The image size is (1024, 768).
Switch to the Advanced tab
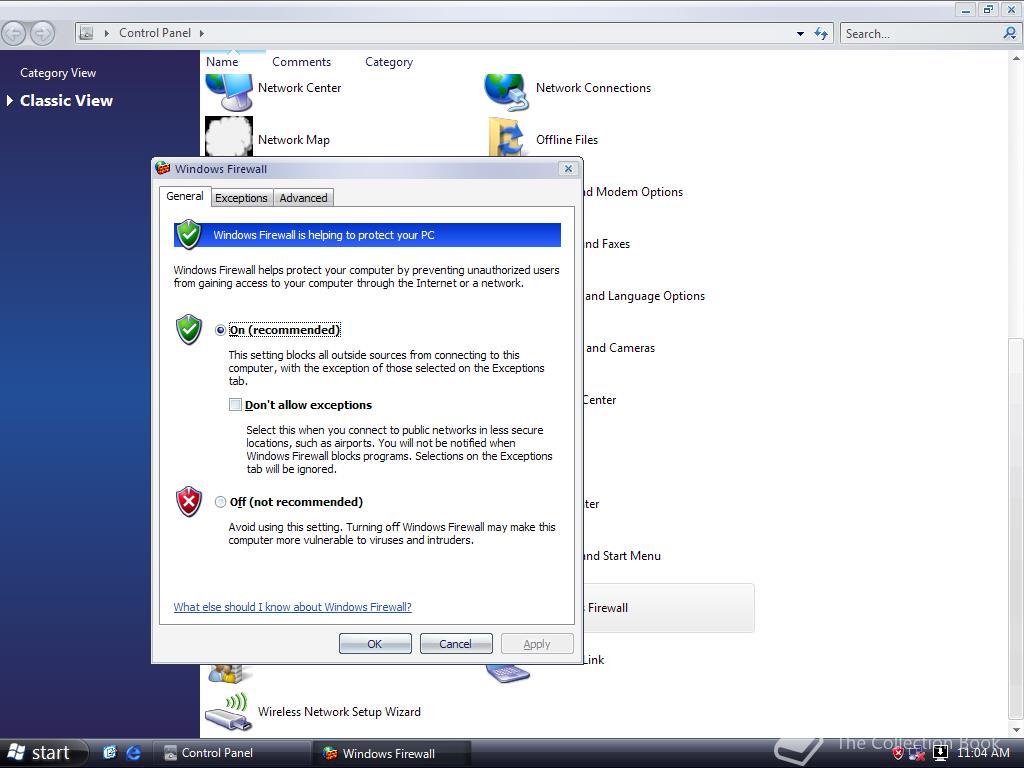pos(303,198)
